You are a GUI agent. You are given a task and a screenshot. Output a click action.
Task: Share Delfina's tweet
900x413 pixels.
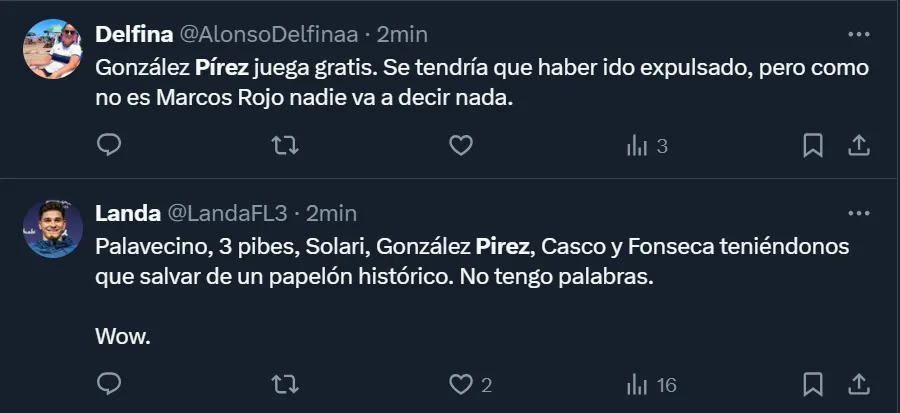click(x=858, y=146)
